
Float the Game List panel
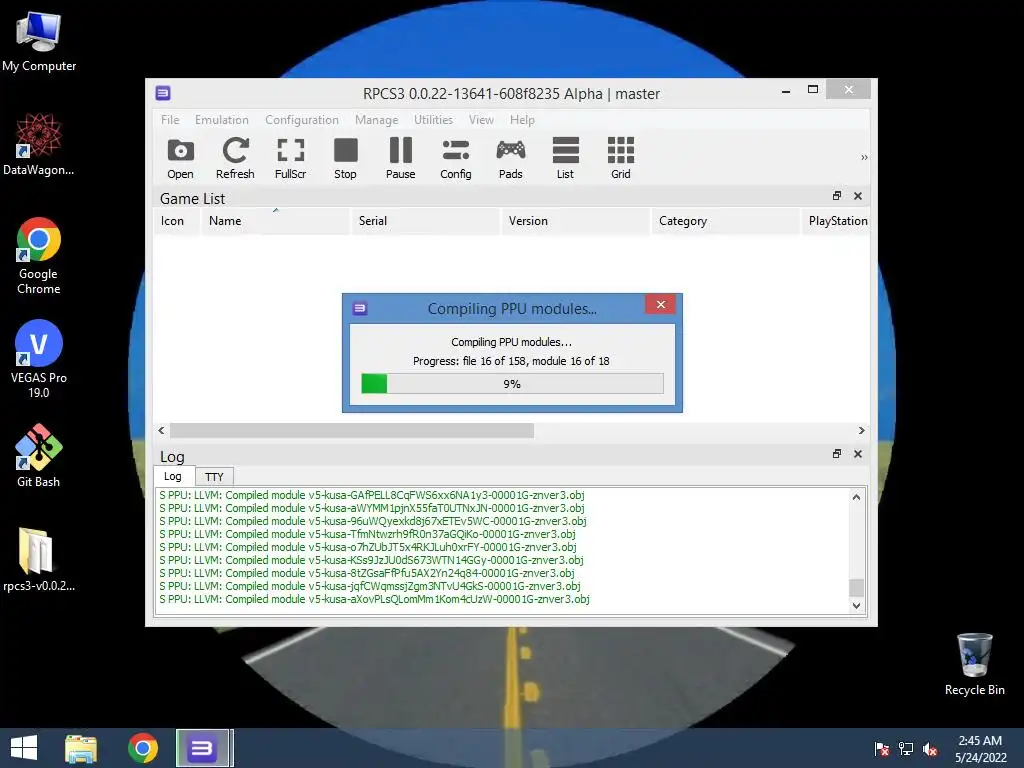837,196
